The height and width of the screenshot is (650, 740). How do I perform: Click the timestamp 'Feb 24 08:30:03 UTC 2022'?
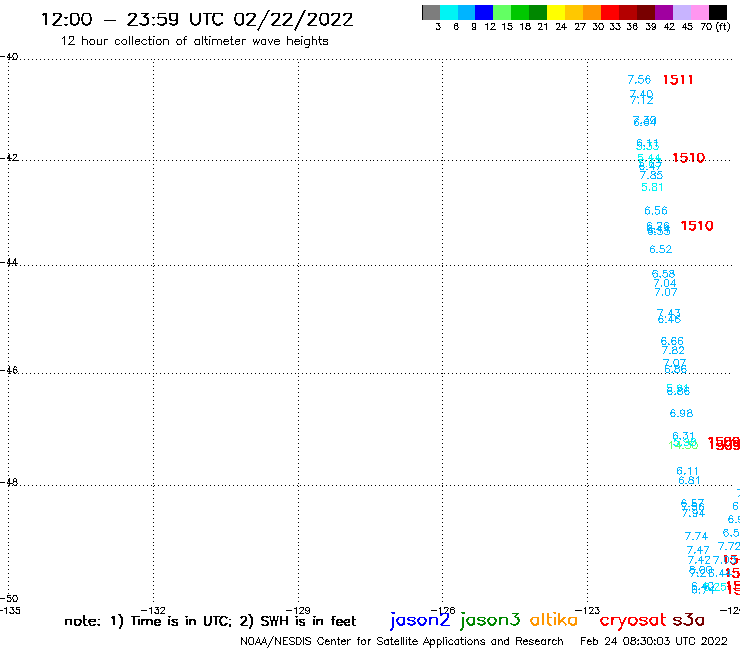pyautogui.click(x=654, y=641)
